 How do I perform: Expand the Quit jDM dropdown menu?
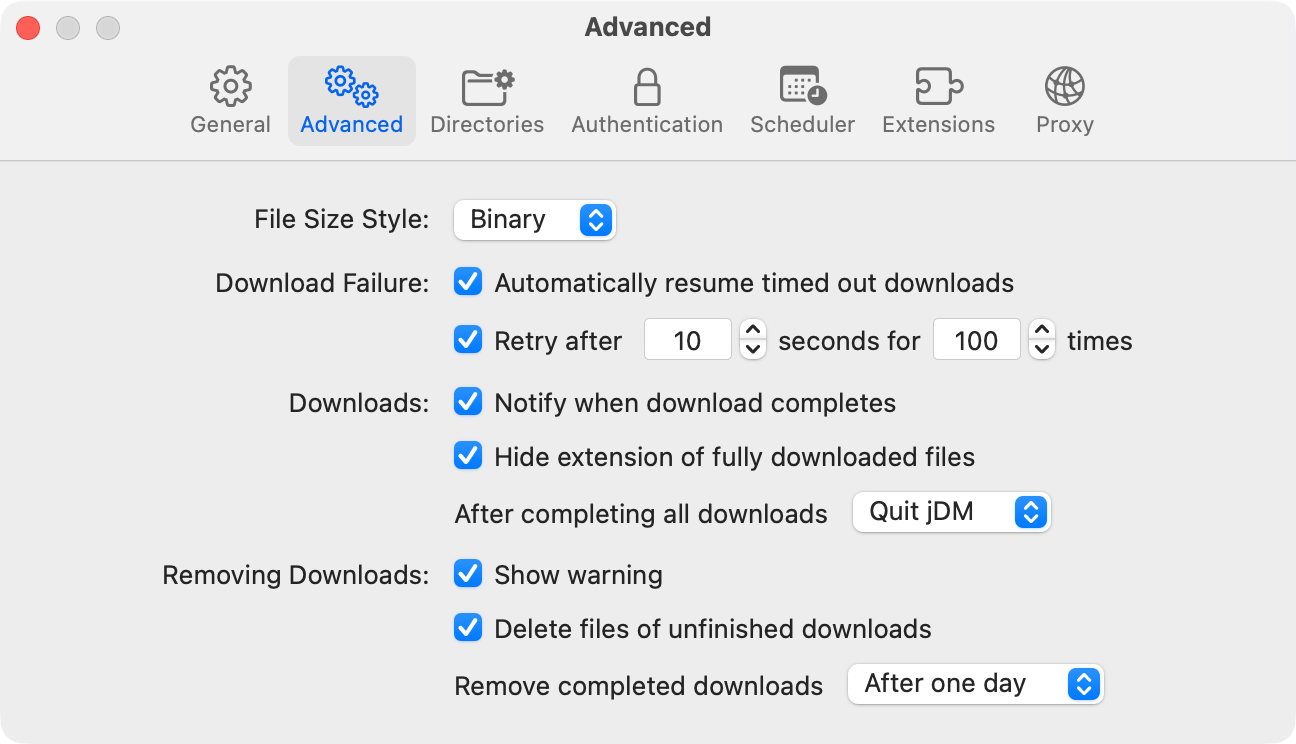[x=951, y=512]
